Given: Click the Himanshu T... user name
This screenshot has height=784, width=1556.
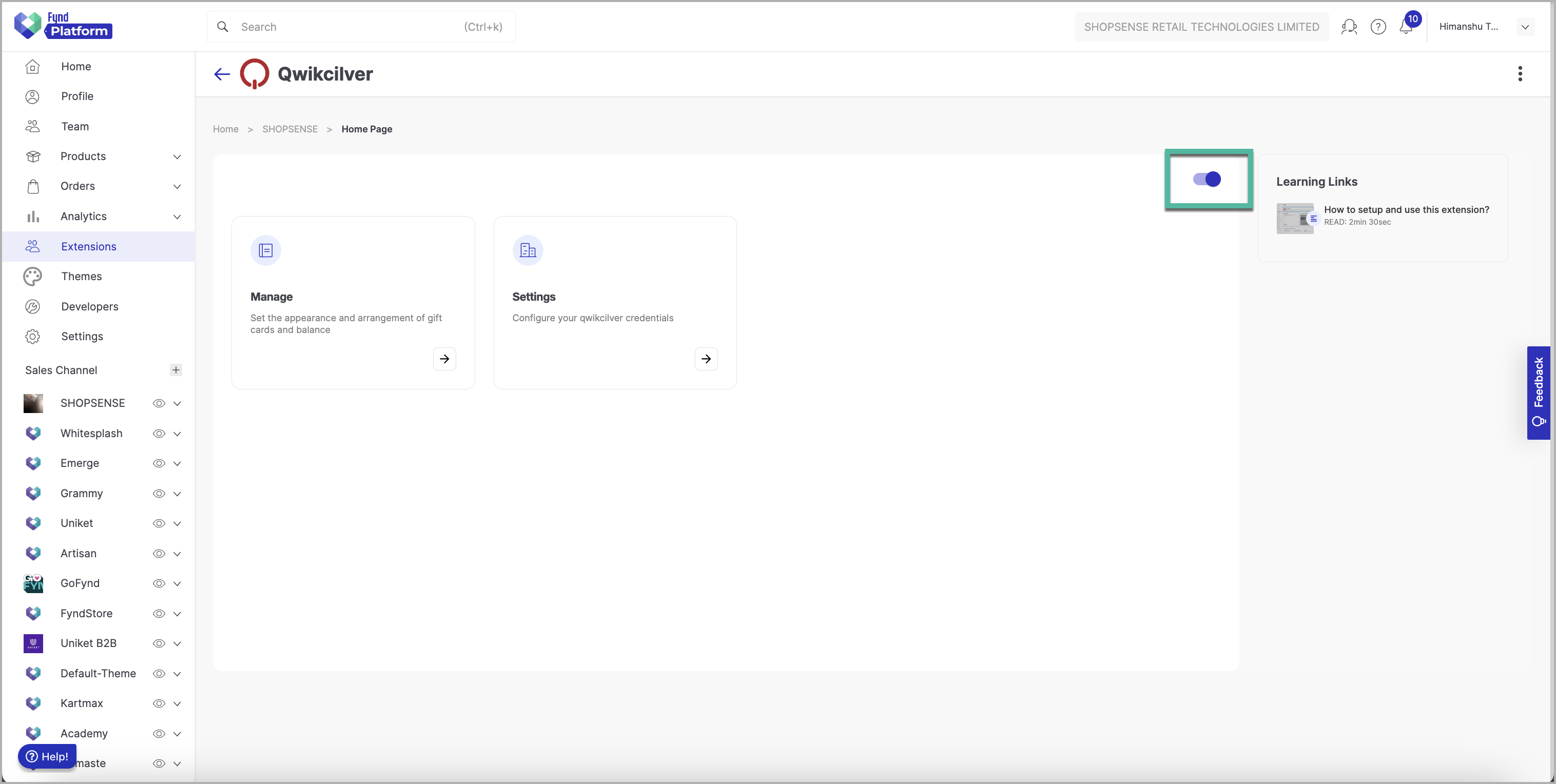Looking at the screenshot, I should (x=1468, y=27).
